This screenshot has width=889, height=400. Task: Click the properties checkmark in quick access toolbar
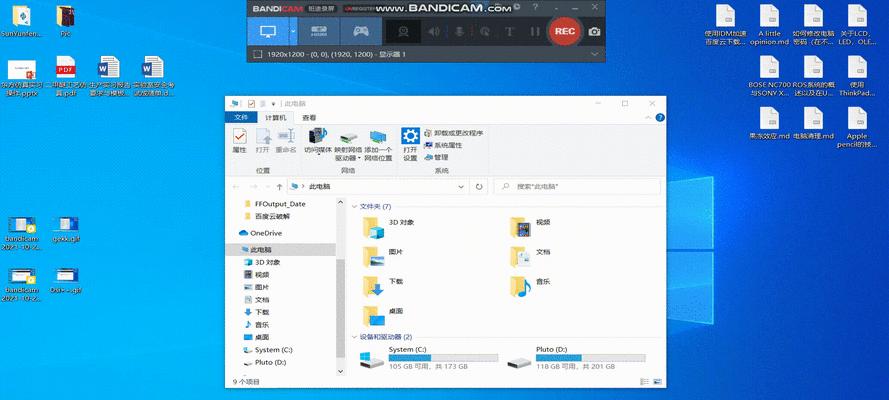pyautogui.click(x=251, y=104)
